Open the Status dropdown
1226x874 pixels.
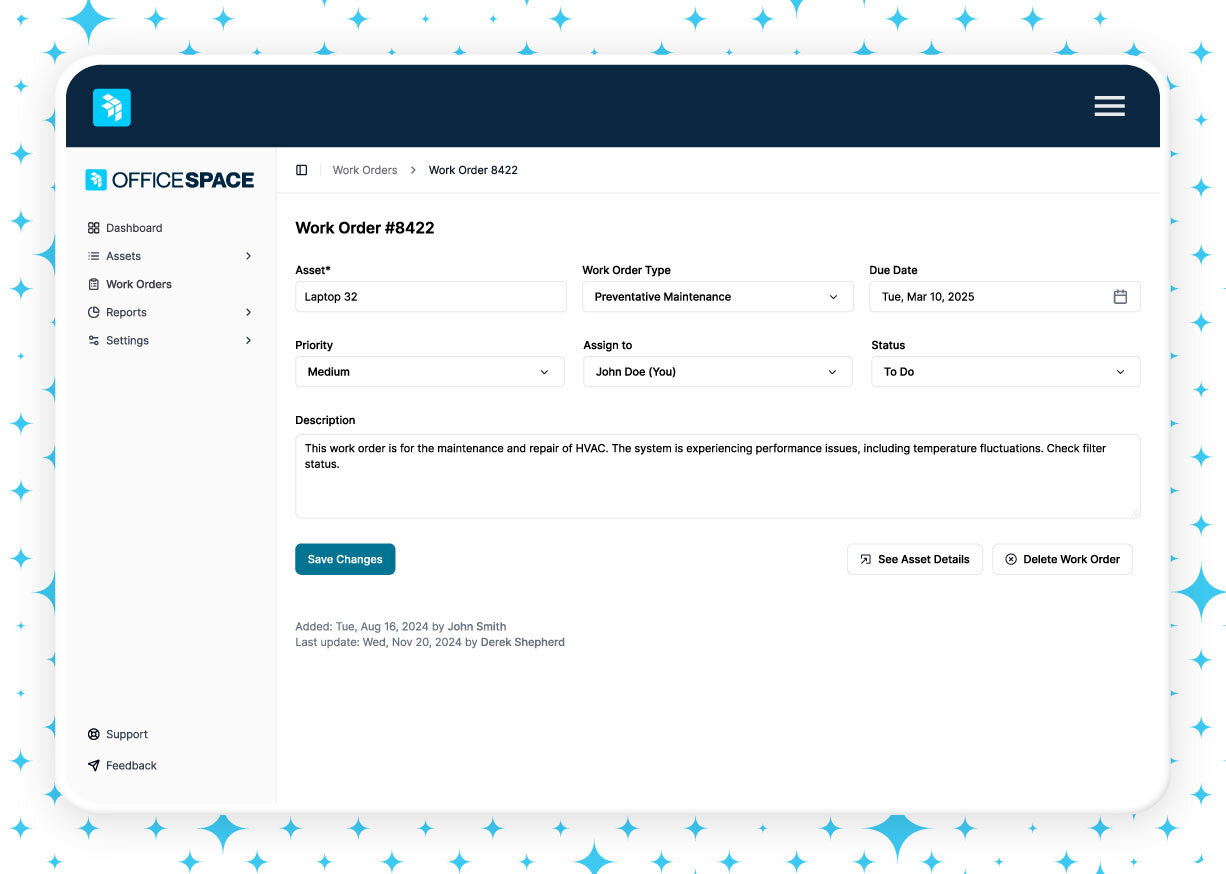point(1005,372)
